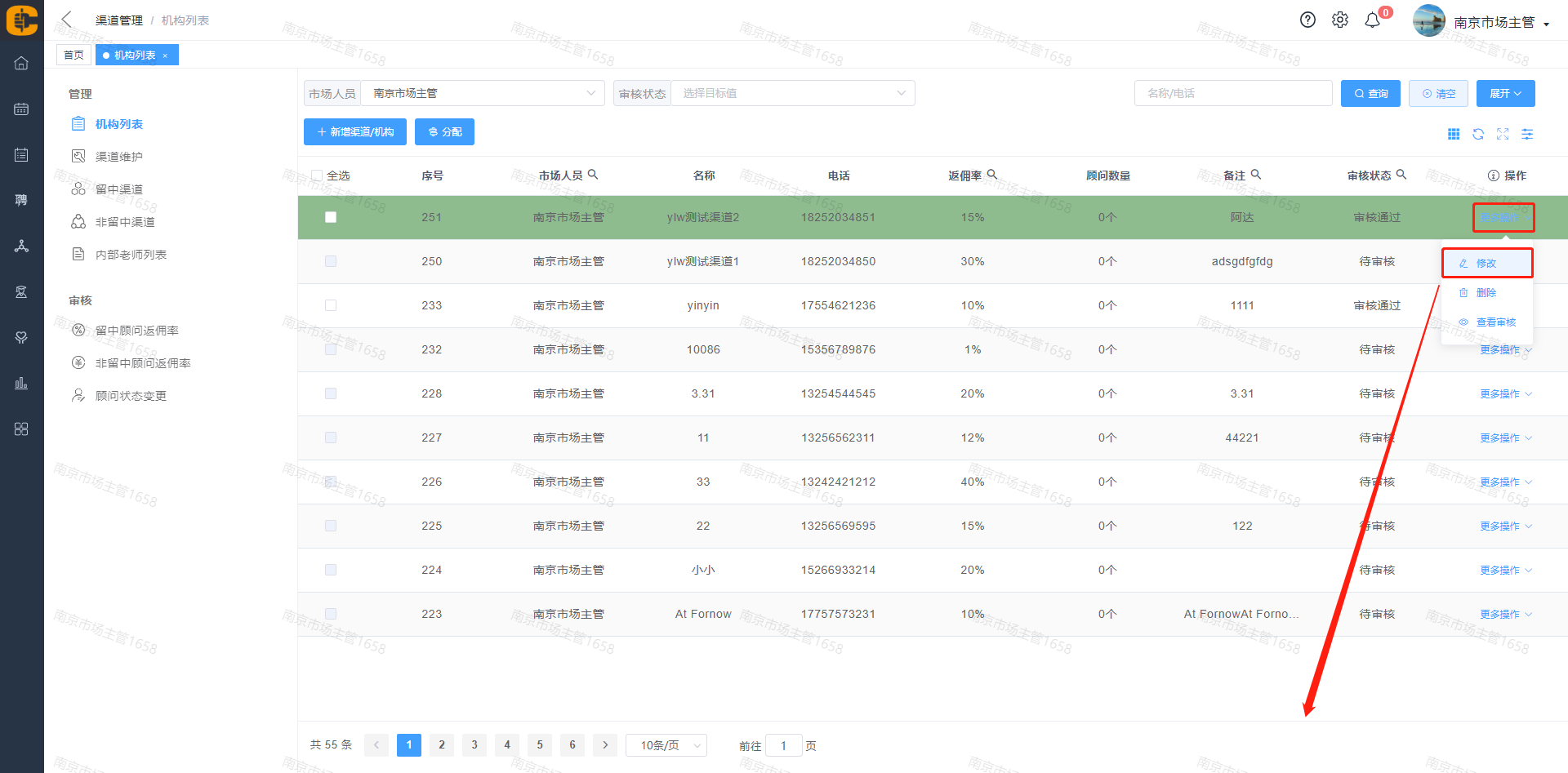Open the notification bell icon
This screenshot has height=773, width=1568.
1373,20
